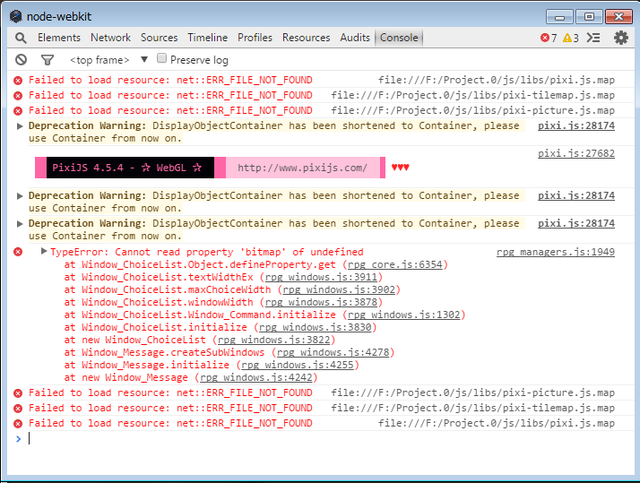The height and width of the screenshot is (483, 640).
Task: Switch to the Audits tab
Action: [355, 38]
